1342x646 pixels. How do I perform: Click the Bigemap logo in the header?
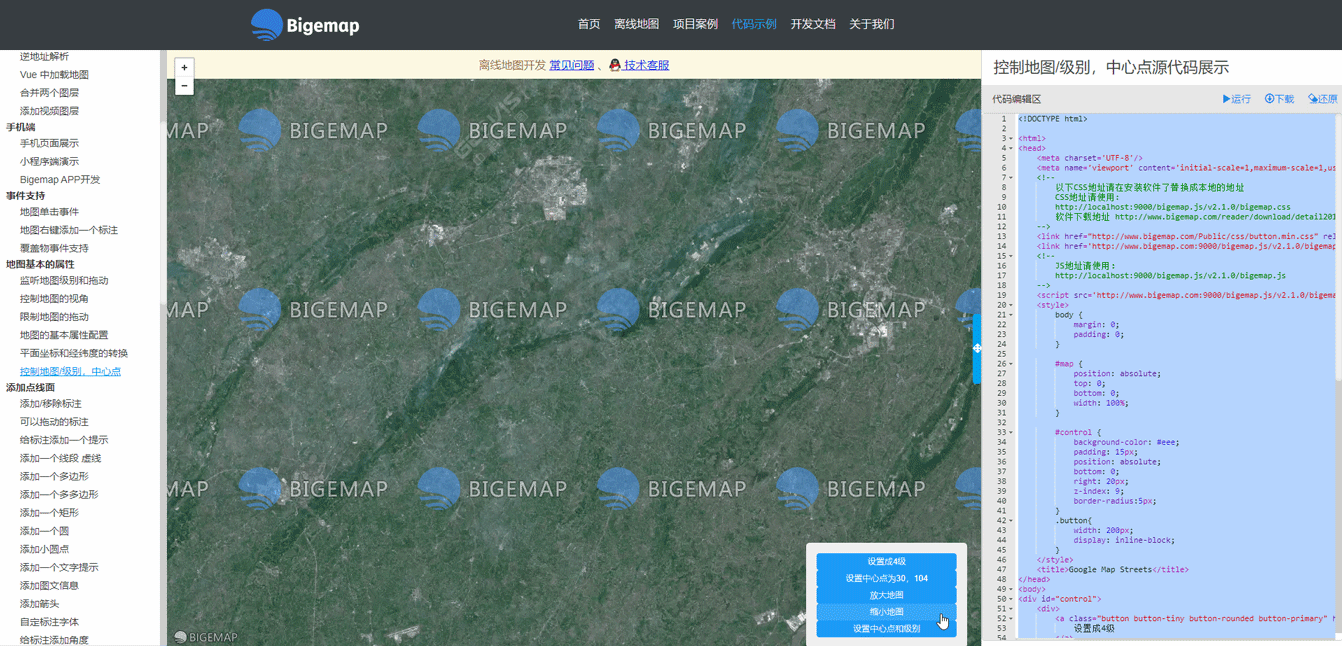pos(305,25)
